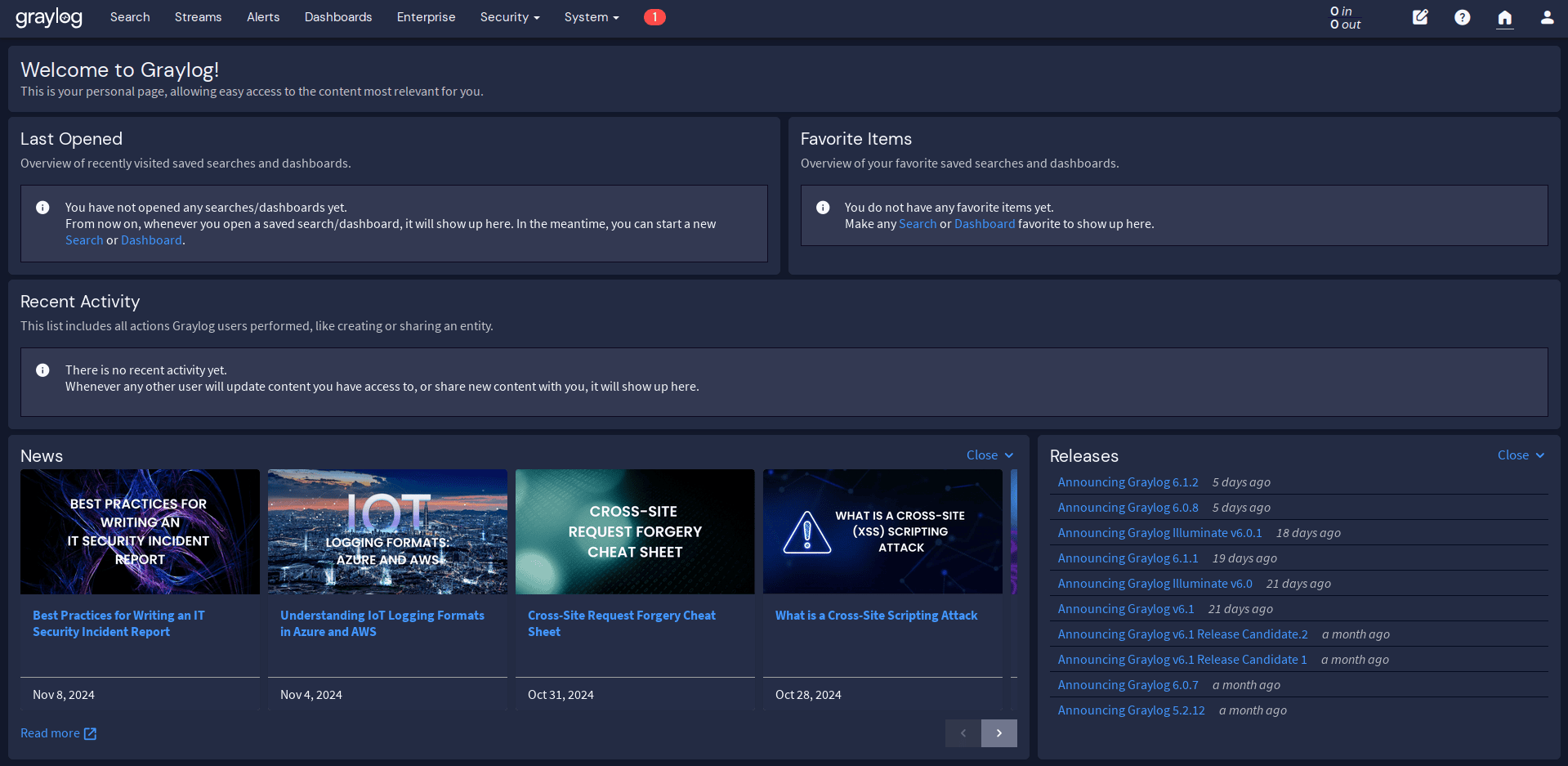
Task: Open Announcing Graylog 6.1.1 release
Action: 1128,558
